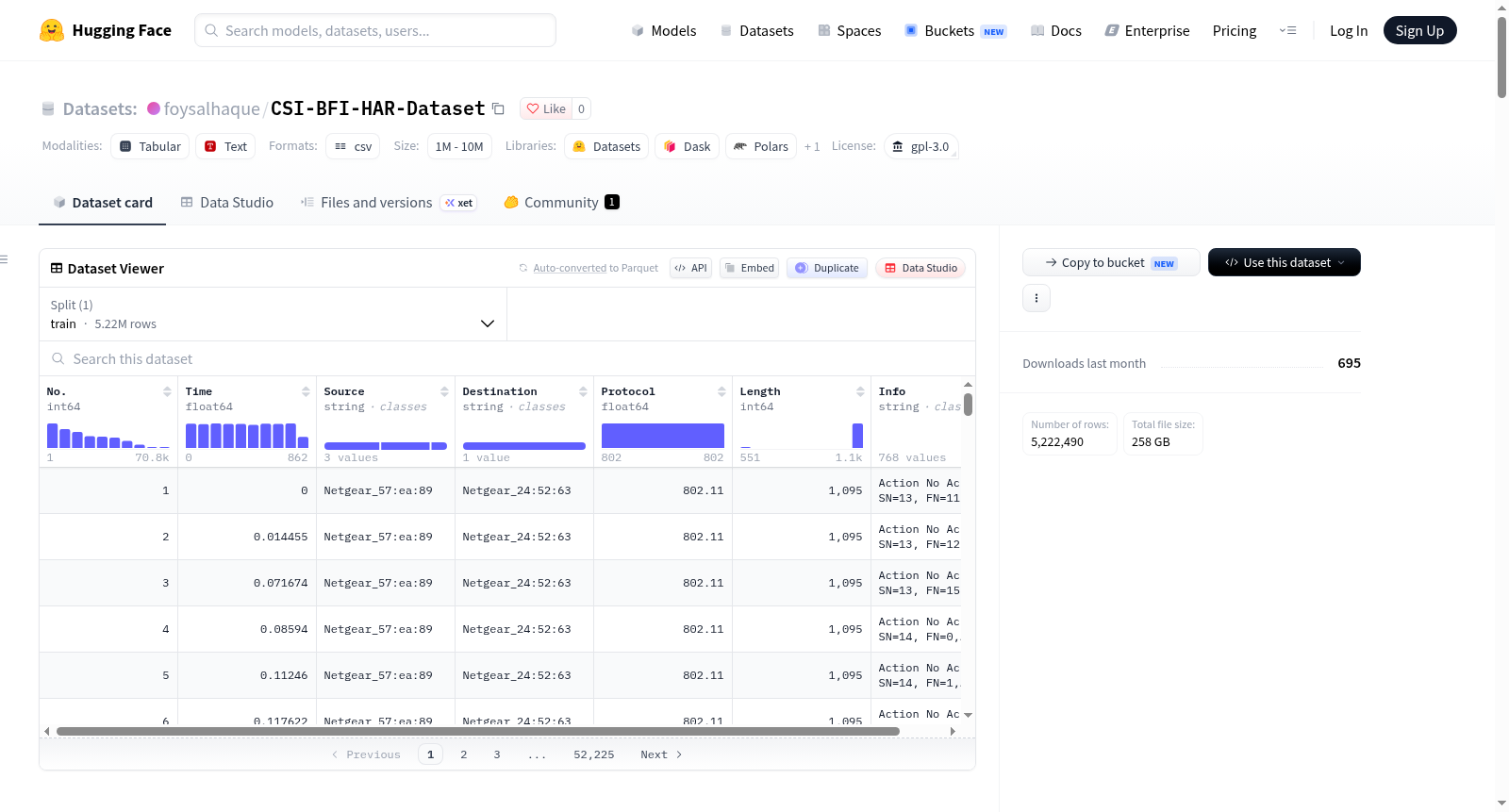
Task: Go to Datasets in top navigation
Action: pyautogui.click(x=756, y=31)
